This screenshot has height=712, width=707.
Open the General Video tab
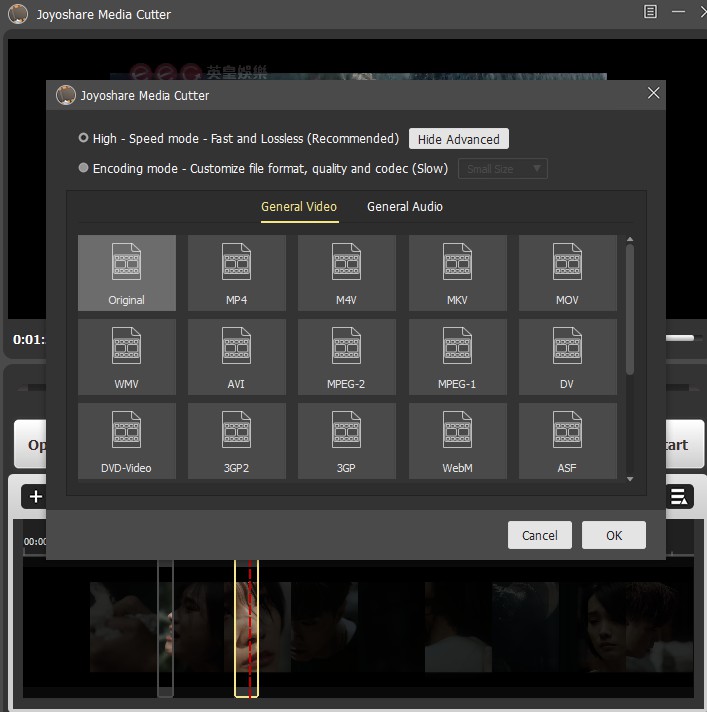pos(299,207)
